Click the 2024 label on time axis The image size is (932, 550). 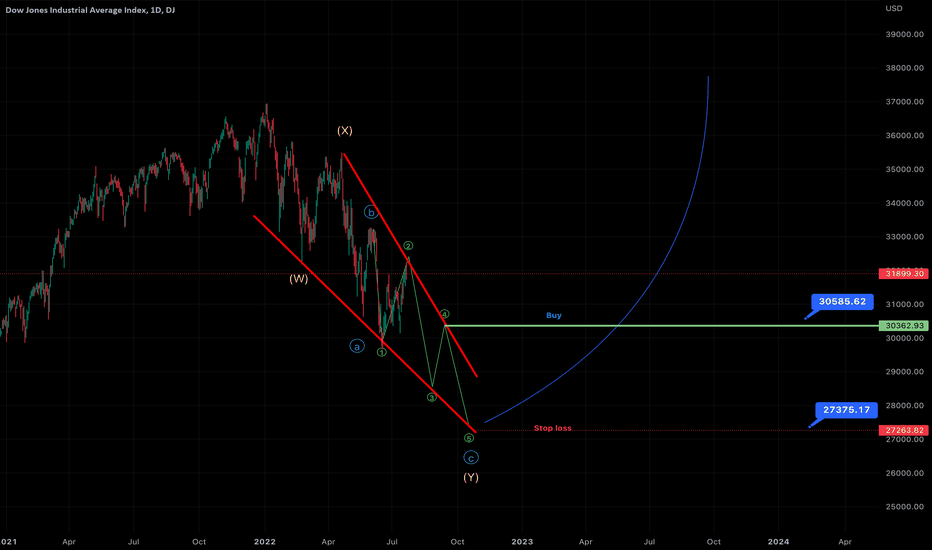coord(778,542)
